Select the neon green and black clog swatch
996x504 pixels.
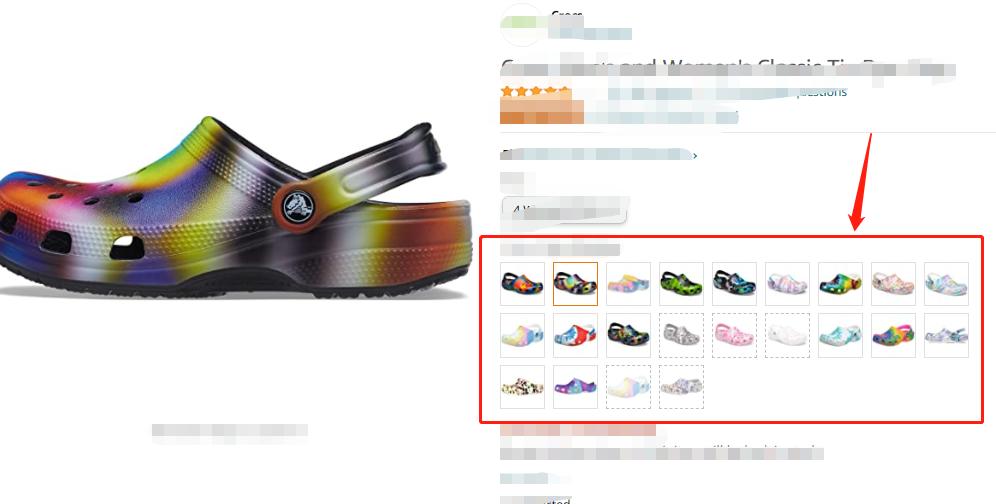(x=681, y=283)
